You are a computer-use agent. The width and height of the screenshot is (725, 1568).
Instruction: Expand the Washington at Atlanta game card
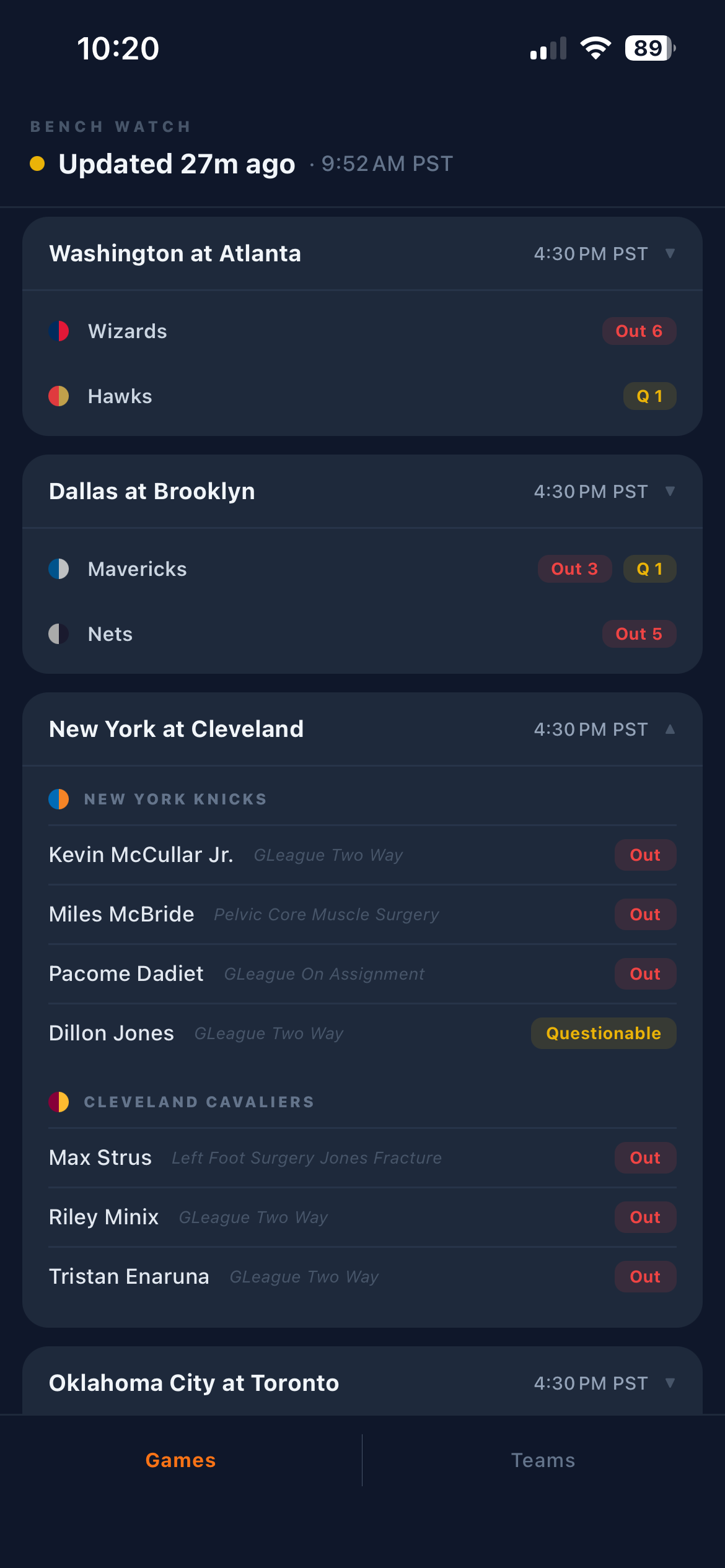(670, 253)
